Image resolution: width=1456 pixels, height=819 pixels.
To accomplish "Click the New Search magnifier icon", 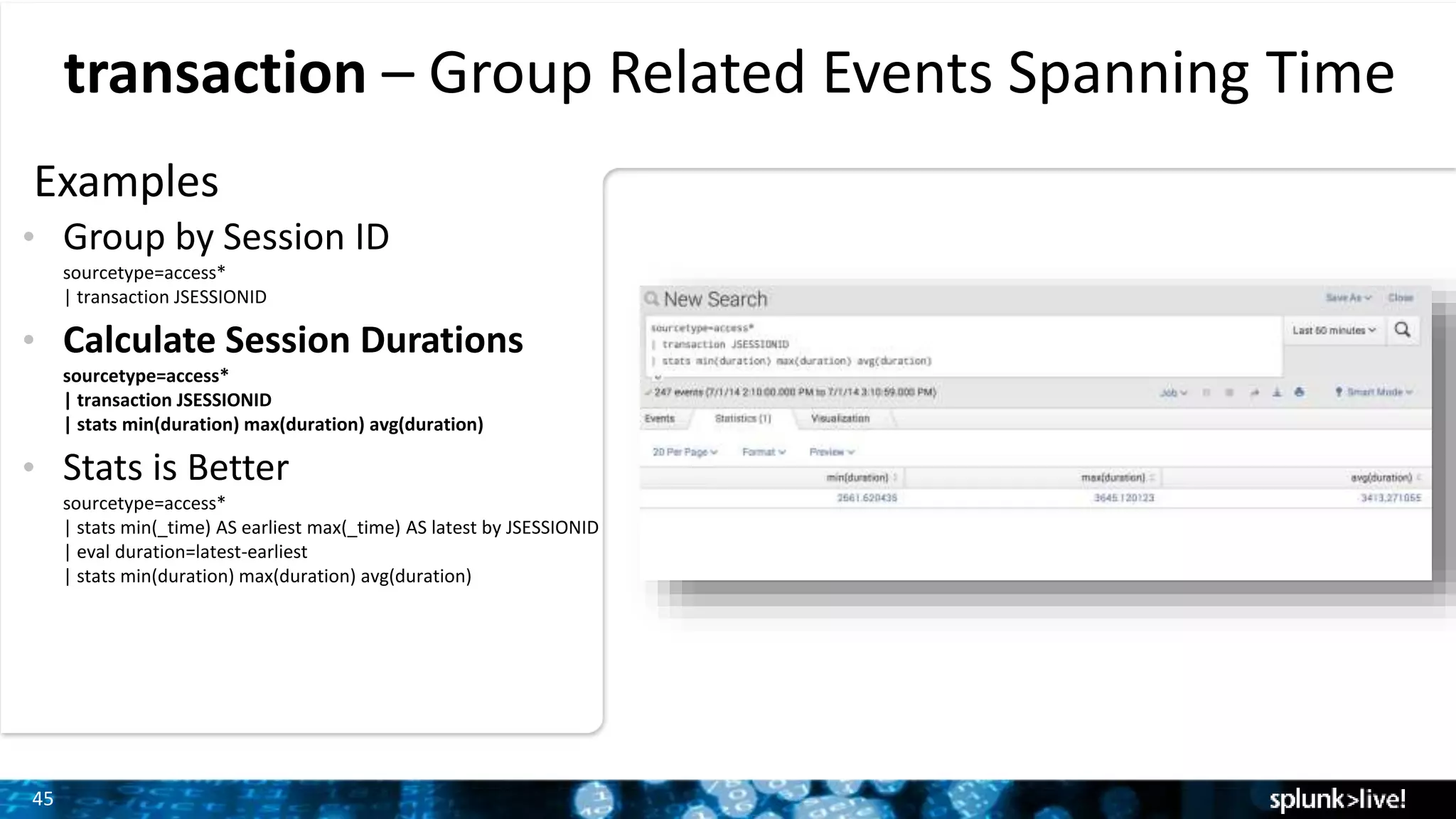I will pyautogui.click(x=651, y=299).
